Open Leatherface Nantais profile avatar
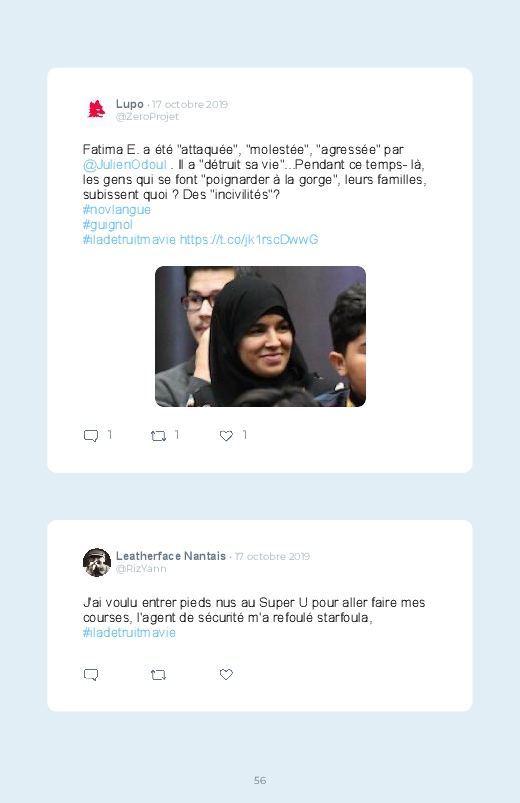 tap(97, 562)
